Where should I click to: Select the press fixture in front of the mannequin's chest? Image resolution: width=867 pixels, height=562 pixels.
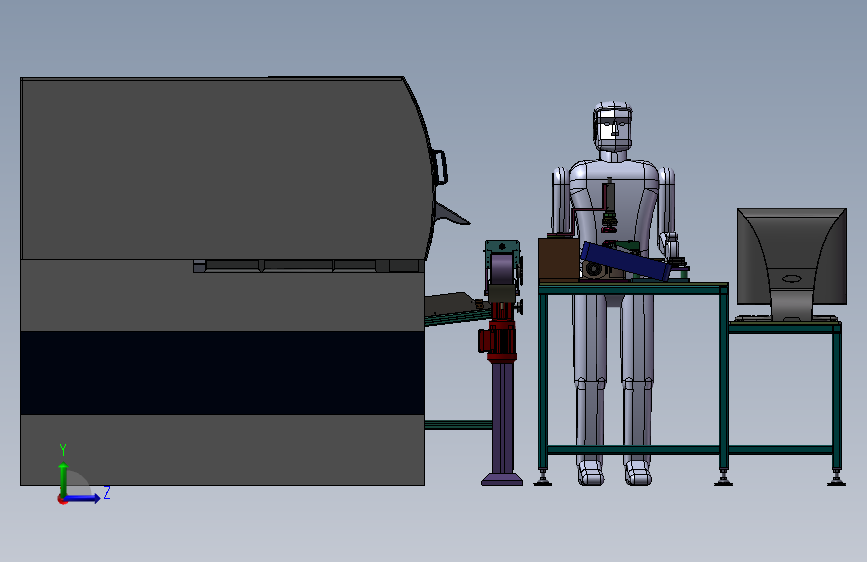pos(609,206)
